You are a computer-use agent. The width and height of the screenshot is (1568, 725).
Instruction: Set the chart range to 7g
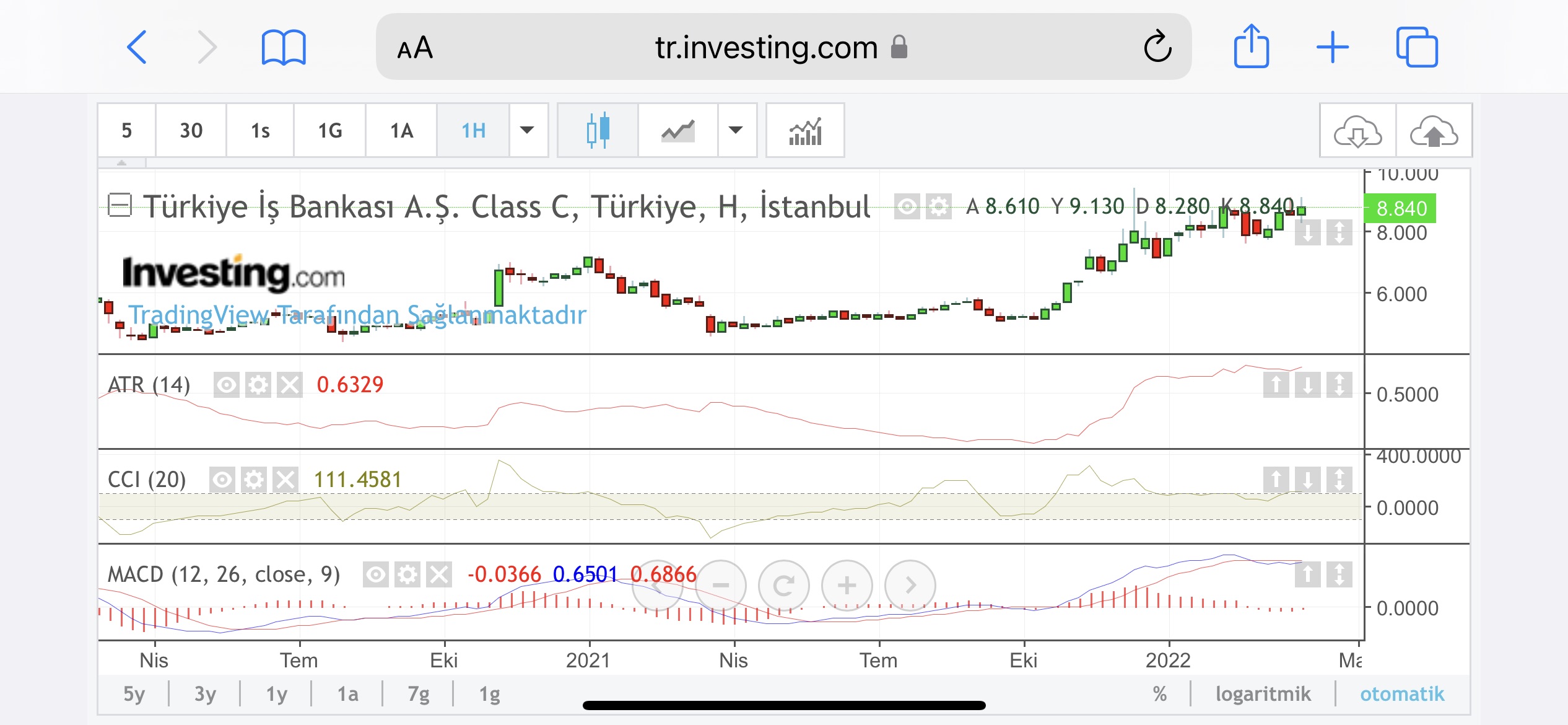pyautogui.click(x=419, y=694)
